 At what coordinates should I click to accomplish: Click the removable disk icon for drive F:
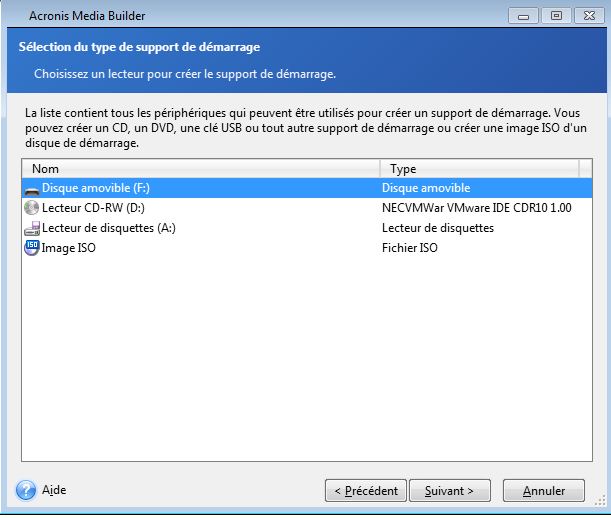click(x=32, y=190)
